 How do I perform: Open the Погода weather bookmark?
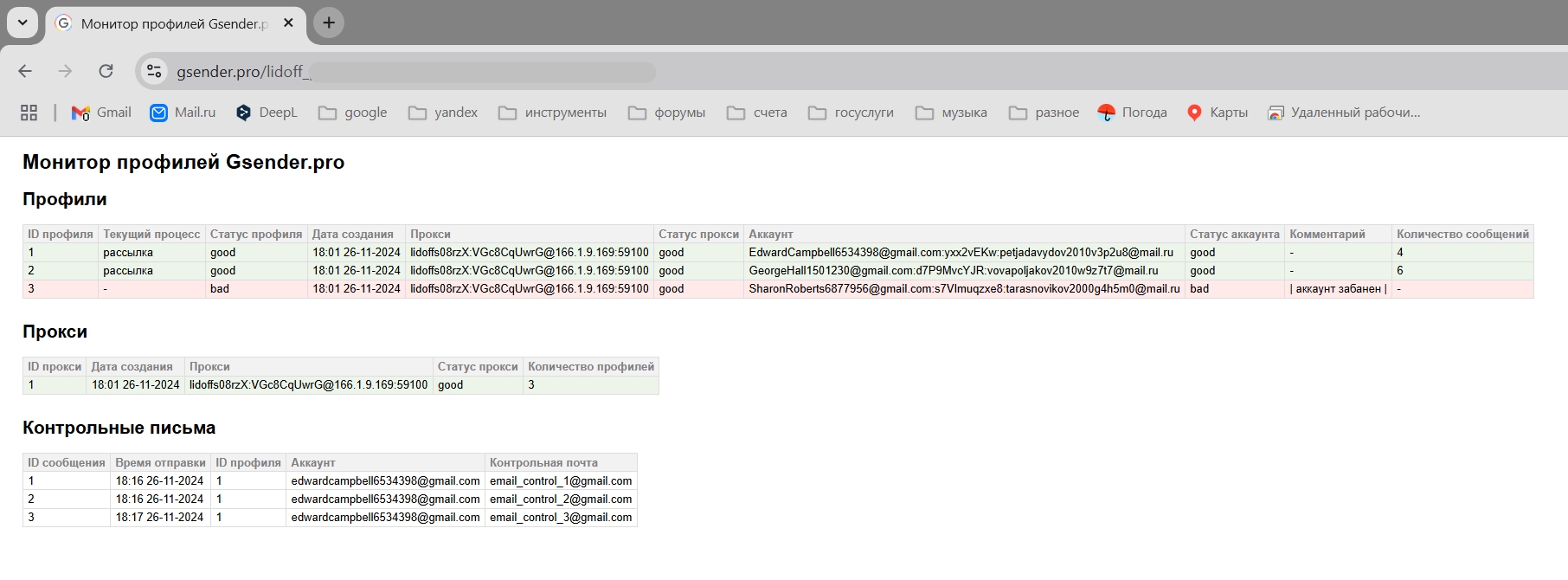point(1132,113)
